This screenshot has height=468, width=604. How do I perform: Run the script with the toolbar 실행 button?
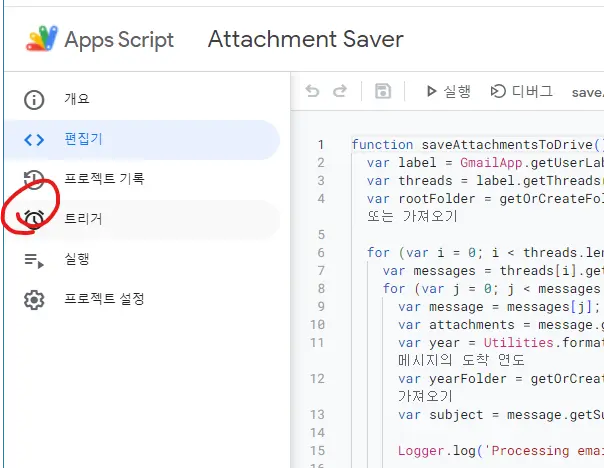pyautogui.click(x=448, y=92)
